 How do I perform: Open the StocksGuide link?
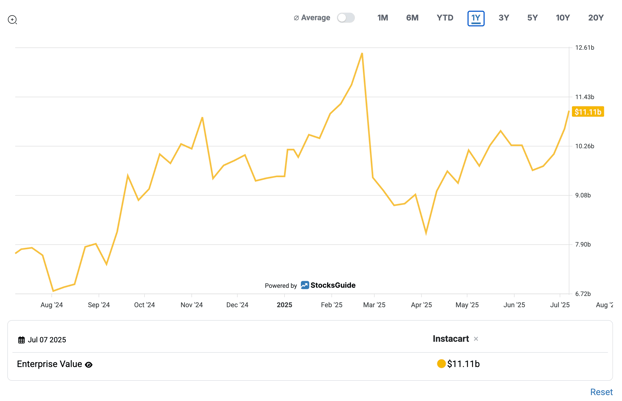tap(332, 285)
